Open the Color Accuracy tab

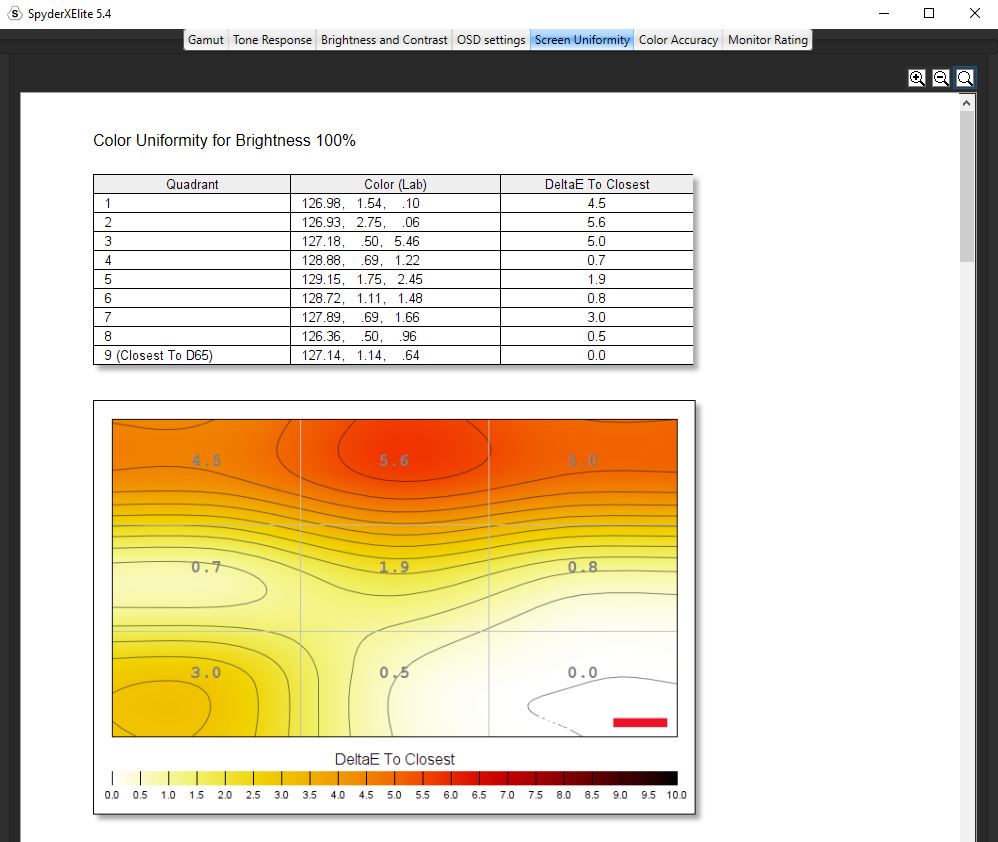[x=678, y=40]
